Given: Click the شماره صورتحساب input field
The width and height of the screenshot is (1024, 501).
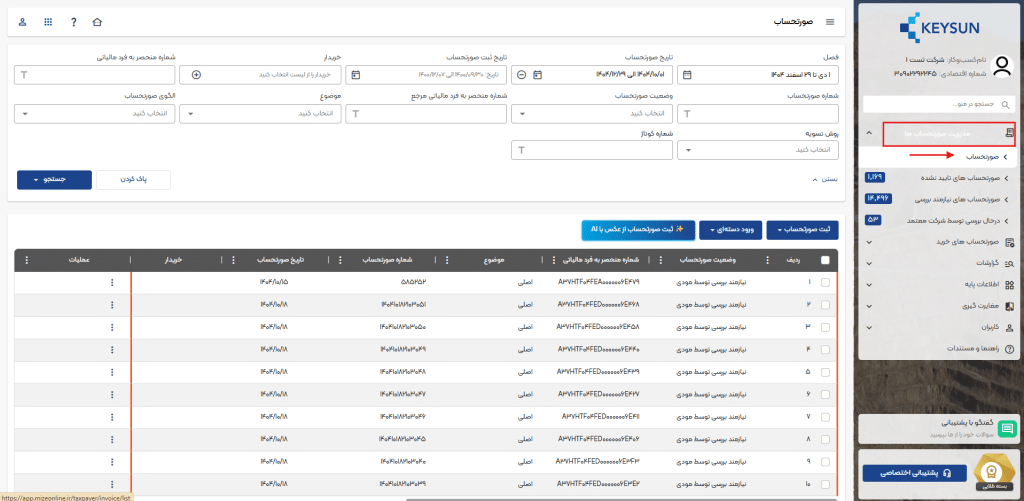Looking at the screenshot, I should [758, 114].
